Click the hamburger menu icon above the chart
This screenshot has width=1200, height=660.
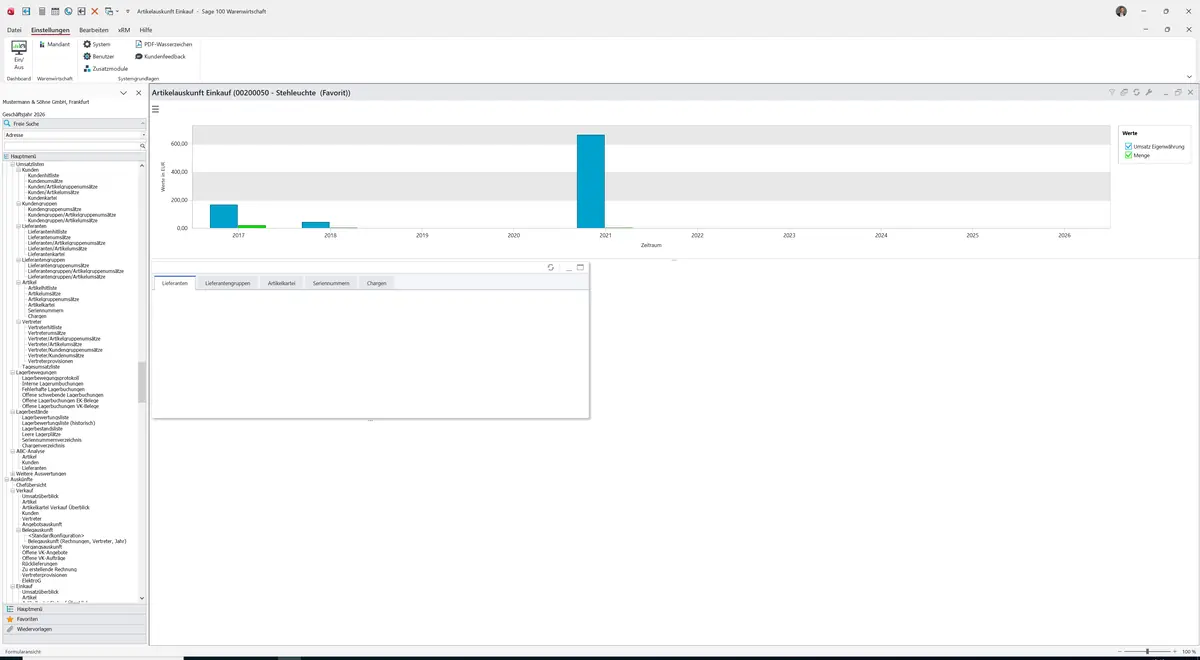156,109
